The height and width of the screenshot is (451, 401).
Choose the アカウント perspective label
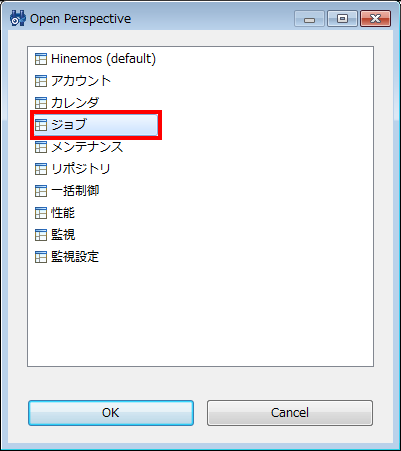(81, 81)
